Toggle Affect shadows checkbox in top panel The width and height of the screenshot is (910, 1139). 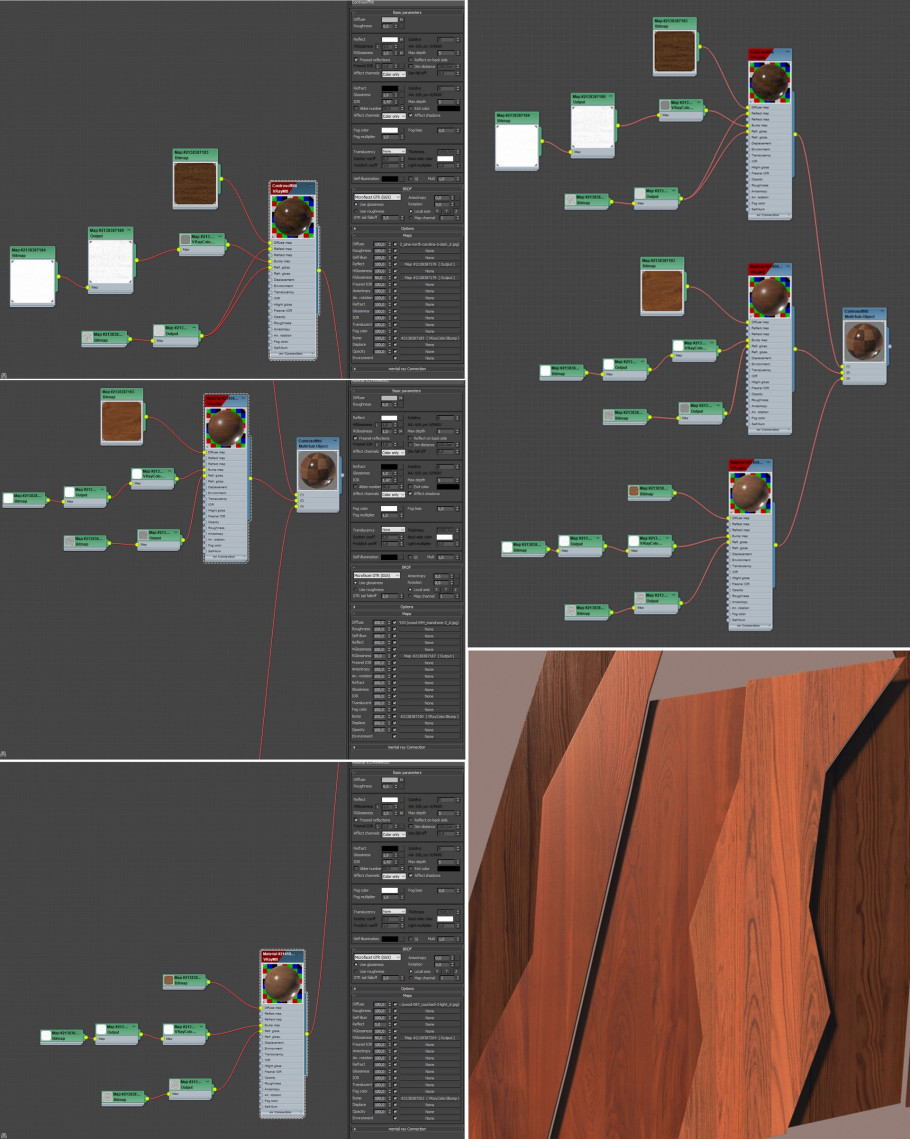pos(411,115)
